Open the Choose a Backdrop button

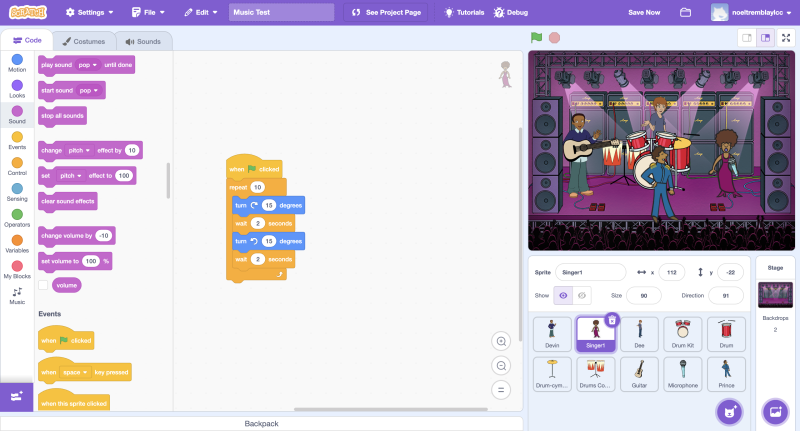click(x=774, y=411)
